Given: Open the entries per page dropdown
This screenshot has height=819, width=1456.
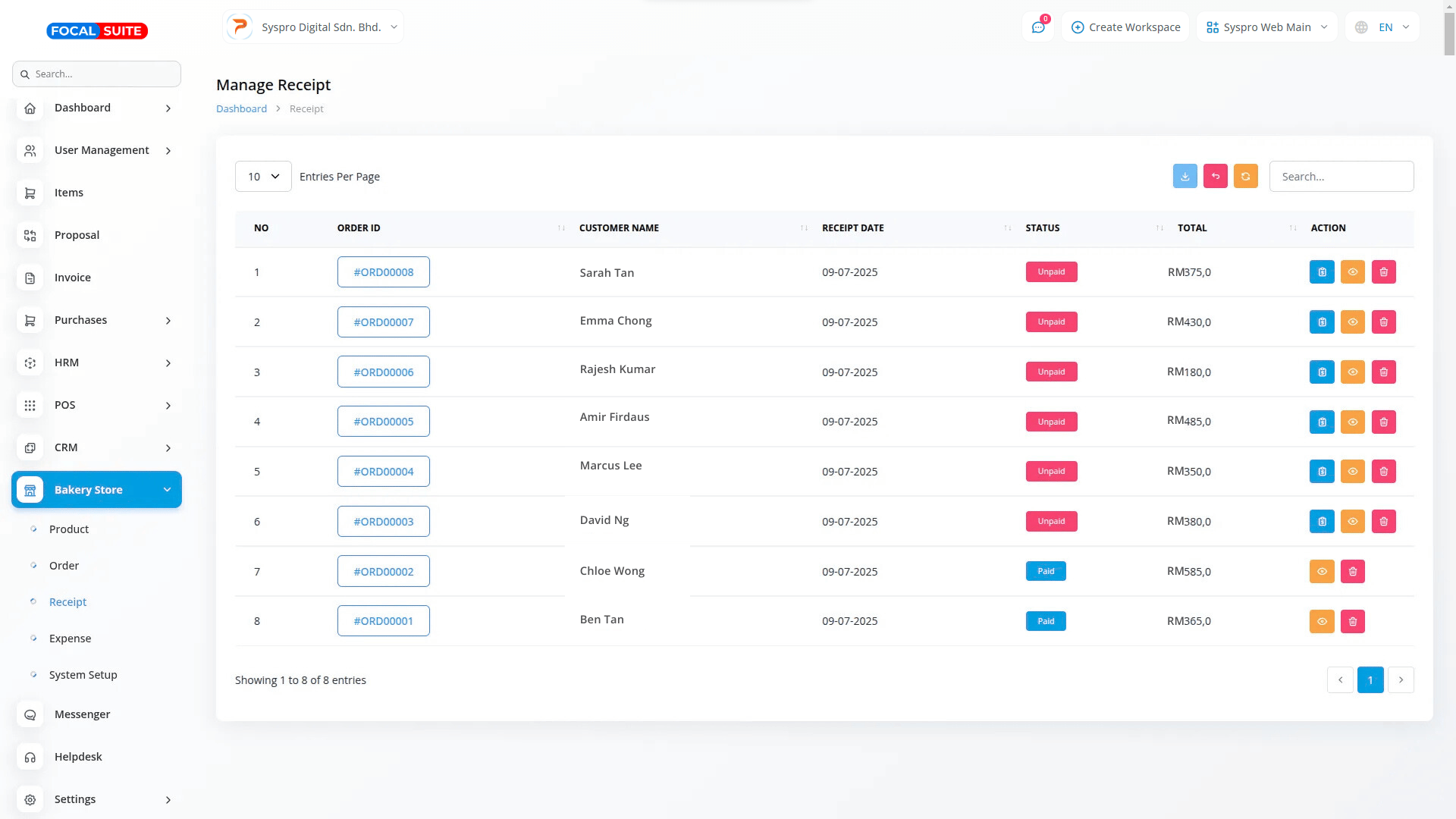Looking at the screenshot, I should (263, 177).
